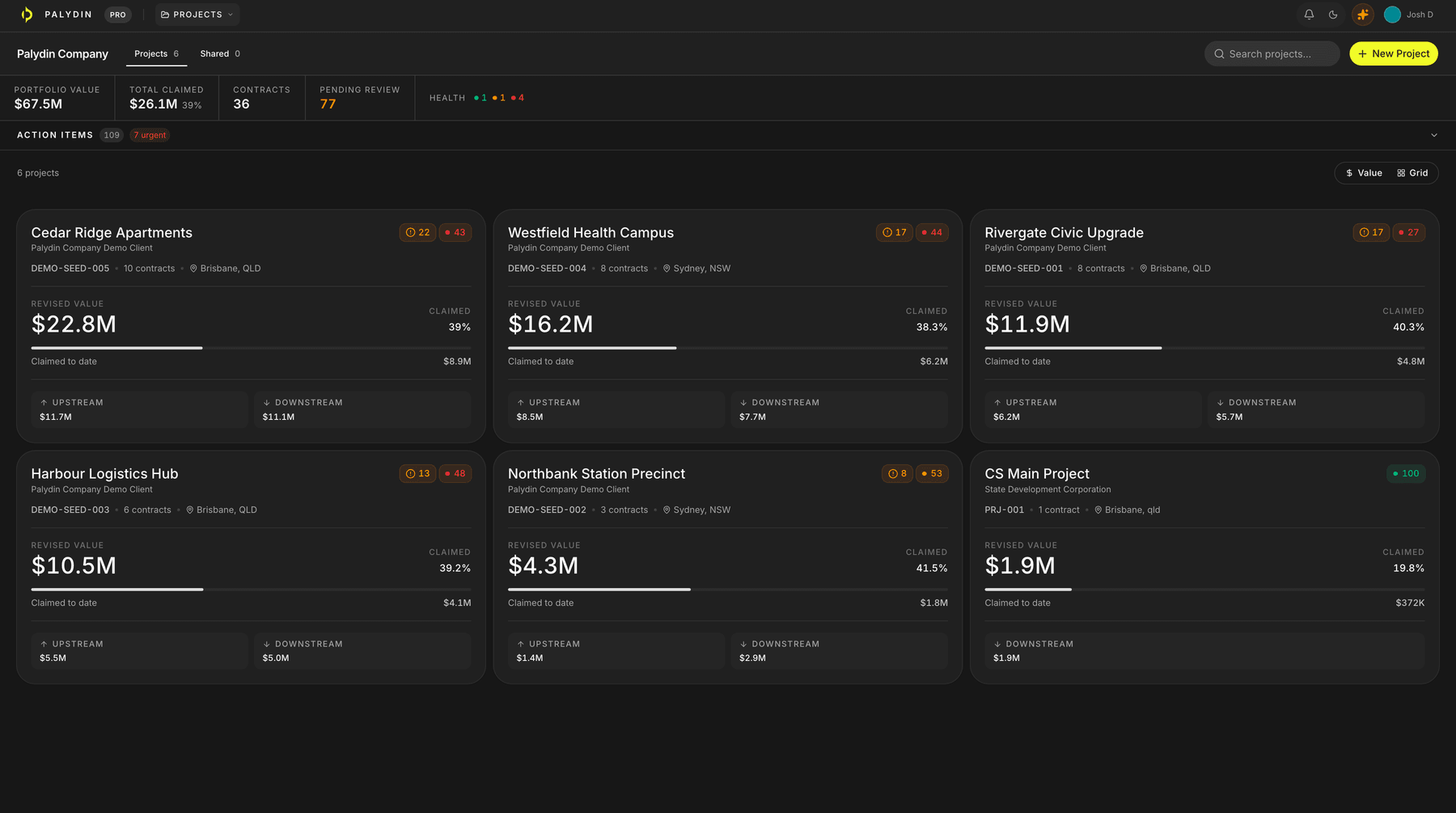Click Harbour Logistics Downstream $5.0M tile
Image resolution: width=1456 pixels, height=813 pixels.
coord(362,650)
